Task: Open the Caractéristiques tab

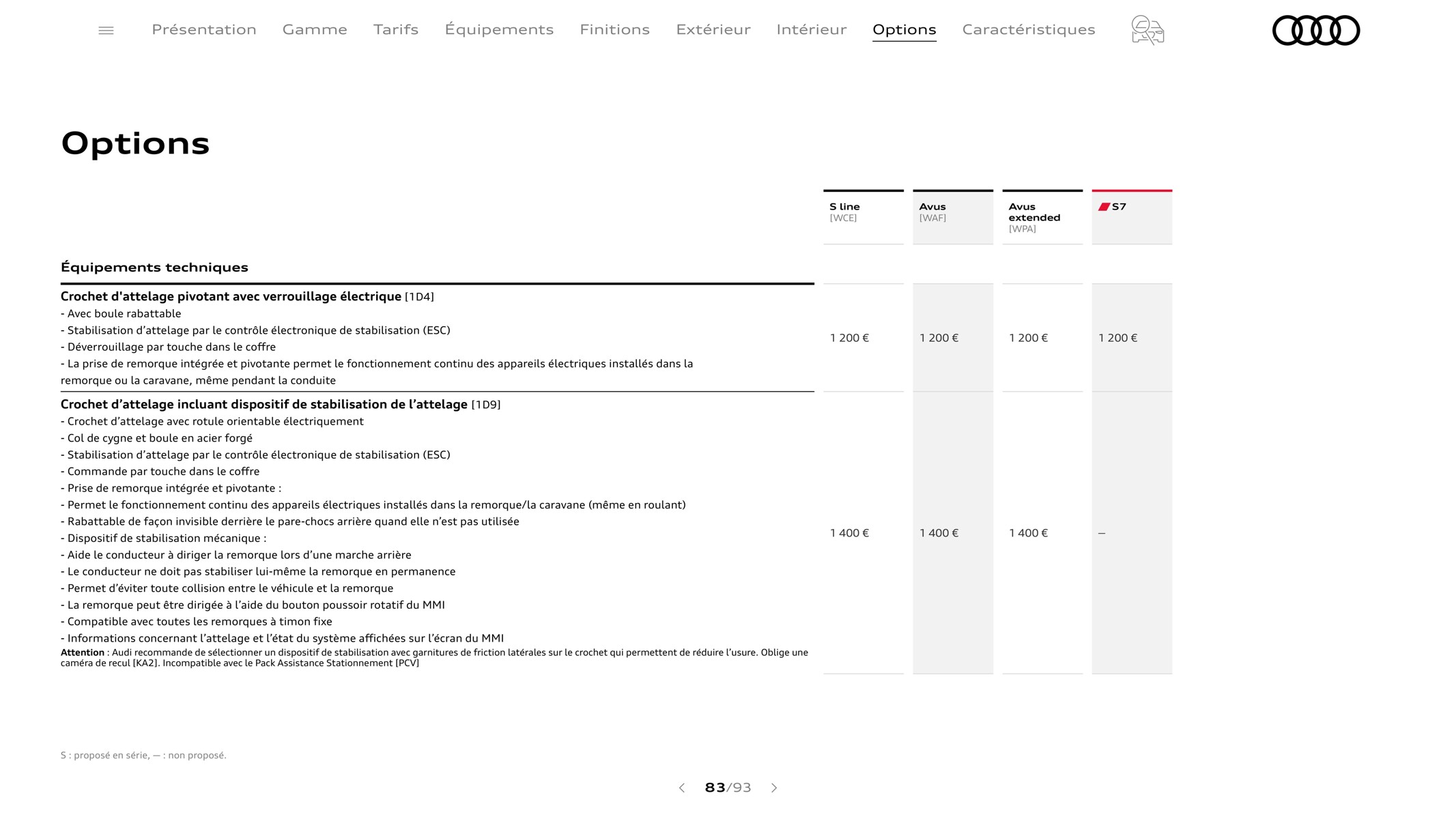Action: click(1029, 29)
